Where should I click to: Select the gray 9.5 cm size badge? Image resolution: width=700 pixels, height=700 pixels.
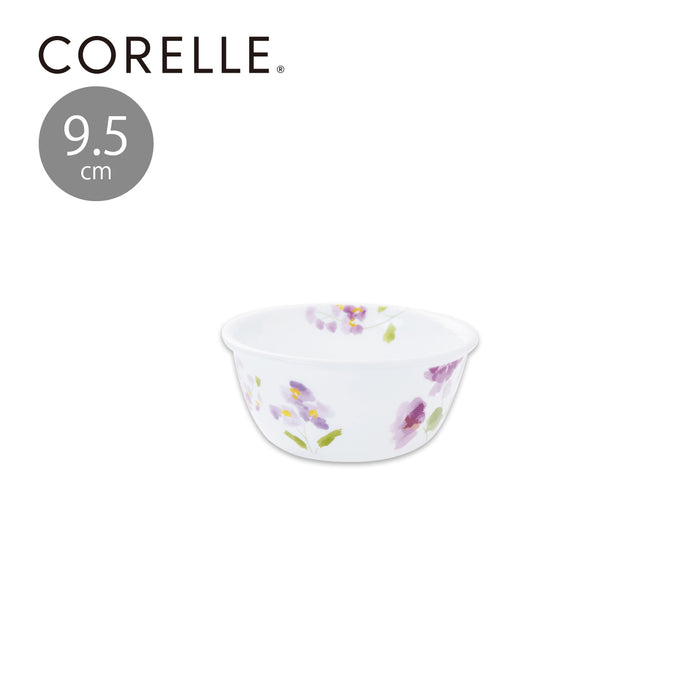[96, 144]
